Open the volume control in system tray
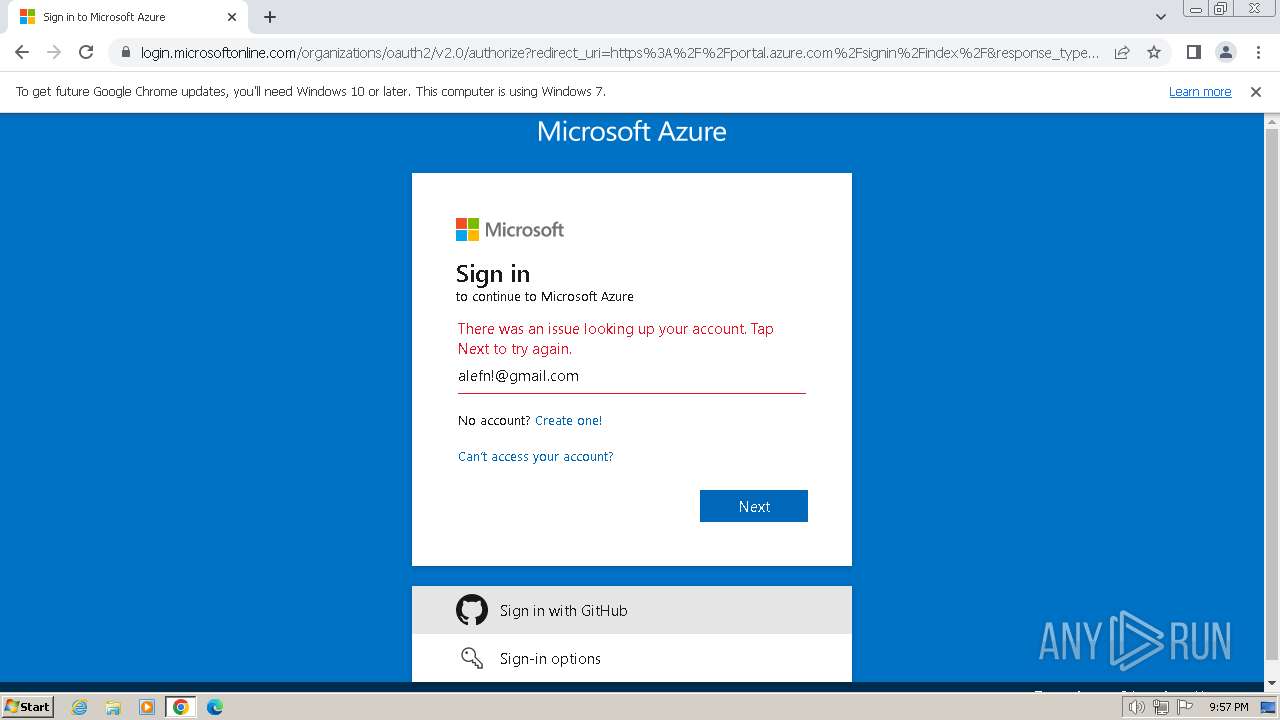This screenshot has width=1280, height=720. [x=1137, y=707]
